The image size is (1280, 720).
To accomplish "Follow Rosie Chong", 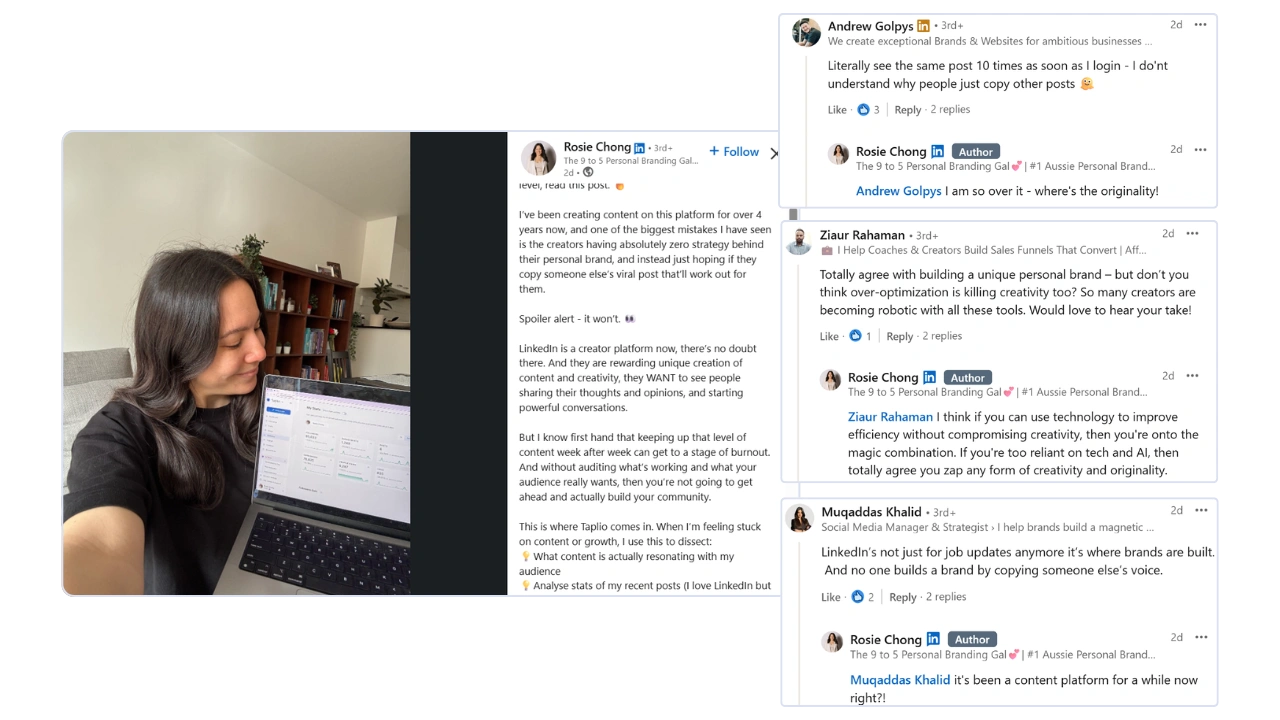I will point(734,152).
